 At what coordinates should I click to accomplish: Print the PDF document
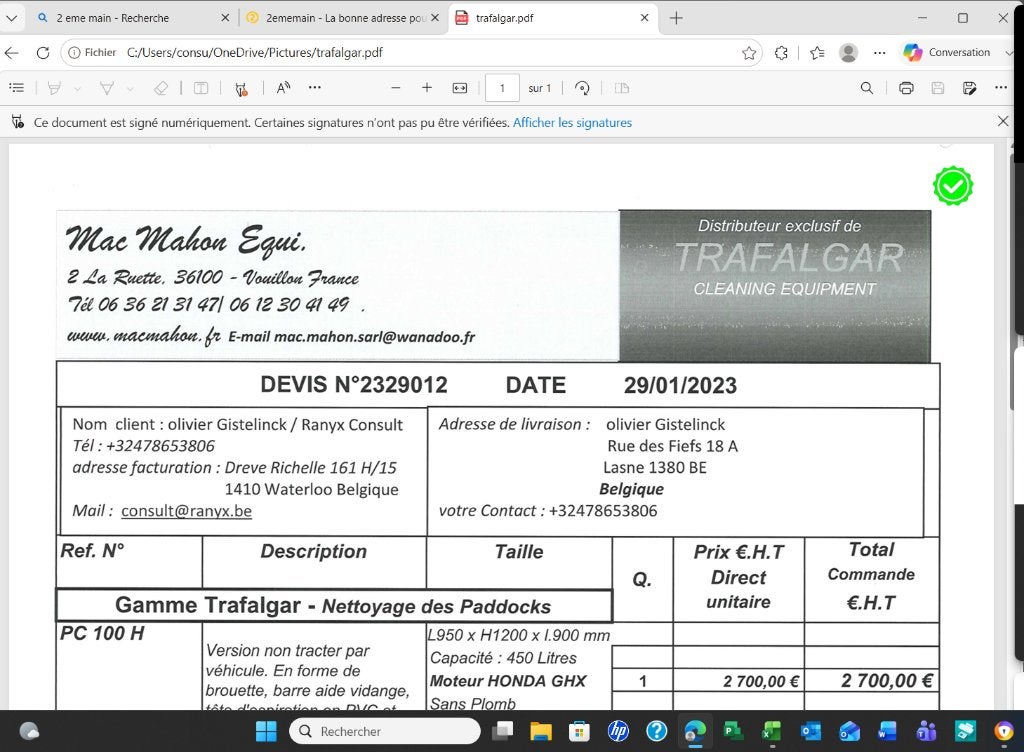click(906, 88)
